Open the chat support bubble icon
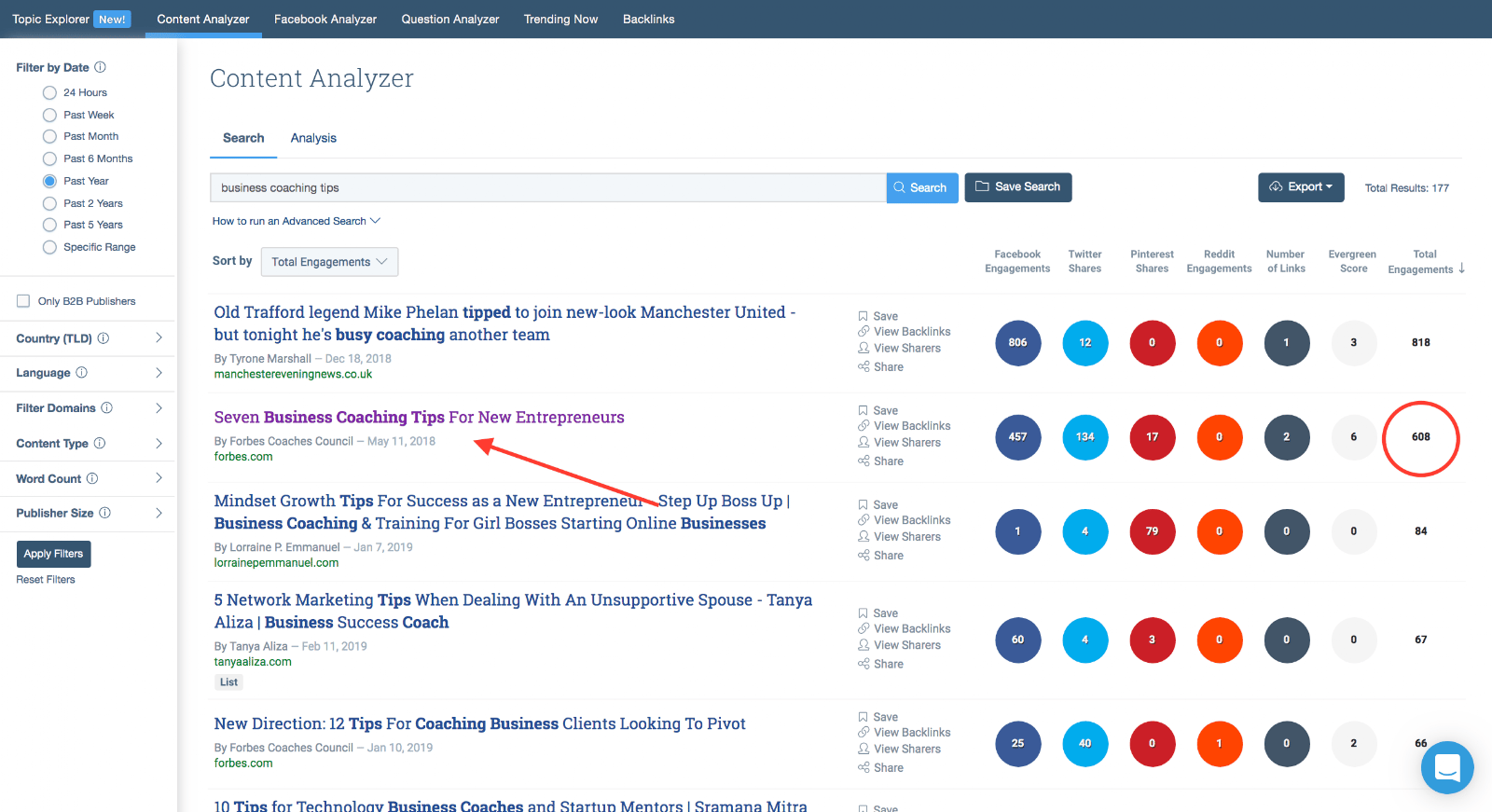Viewport: 1492px width, 812px height. [x=1447, y=767]
